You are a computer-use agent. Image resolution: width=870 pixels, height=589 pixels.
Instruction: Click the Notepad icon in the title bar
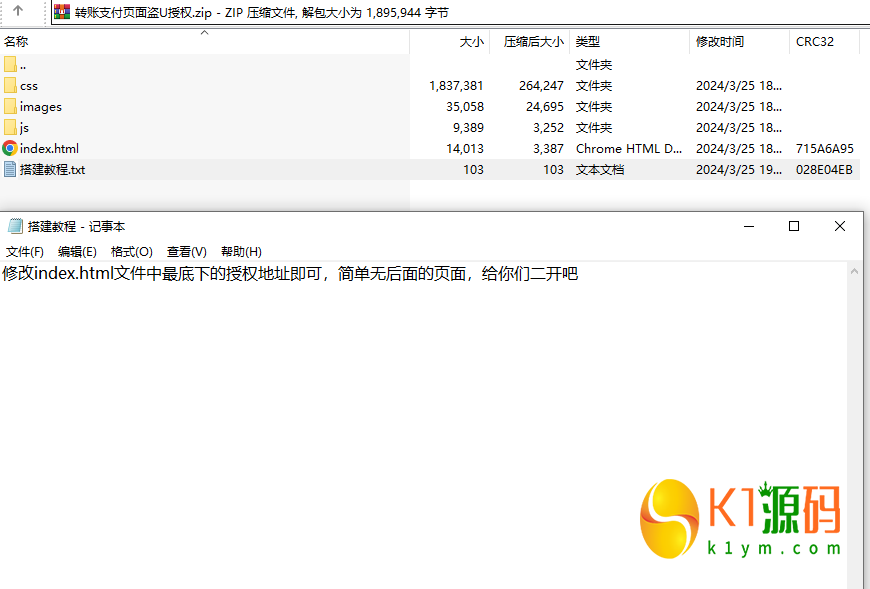click(15, 226)
